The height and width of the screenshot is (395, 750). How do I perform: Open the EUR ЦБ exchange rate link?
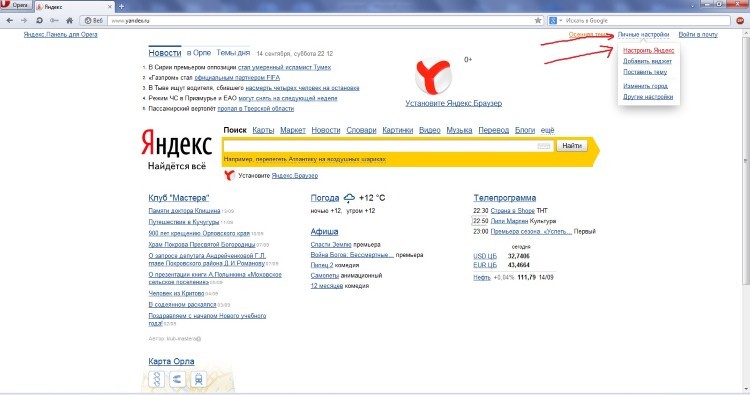coord(485,265)
